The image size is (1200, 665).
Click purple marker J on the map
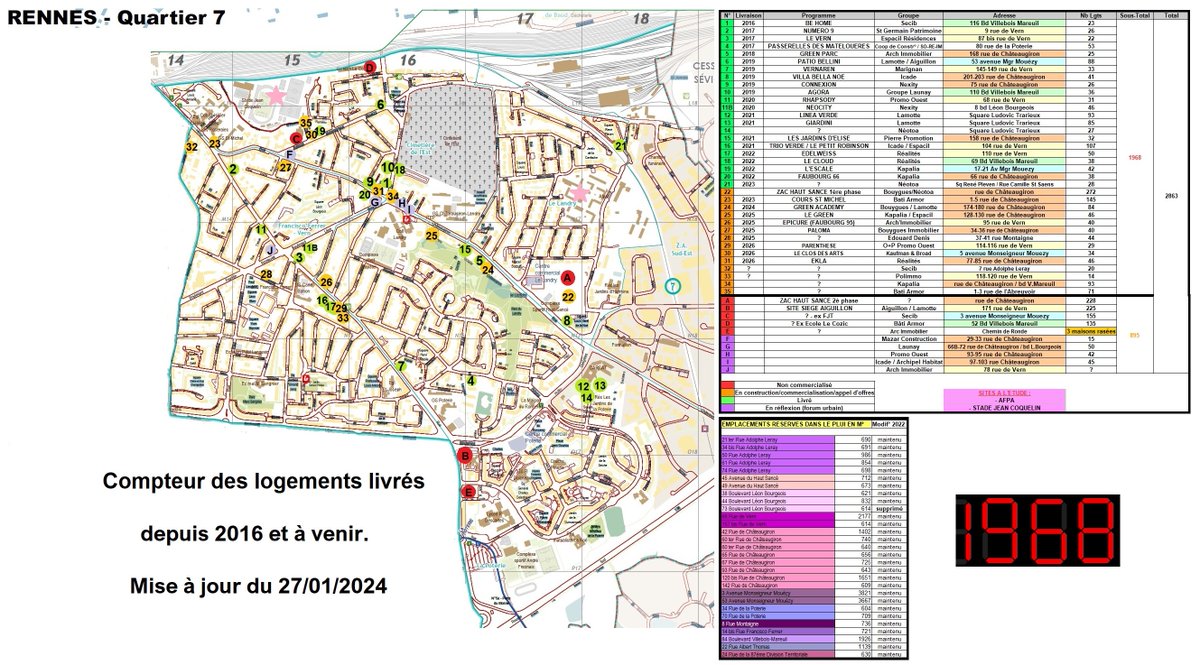[x=270, y=249]
